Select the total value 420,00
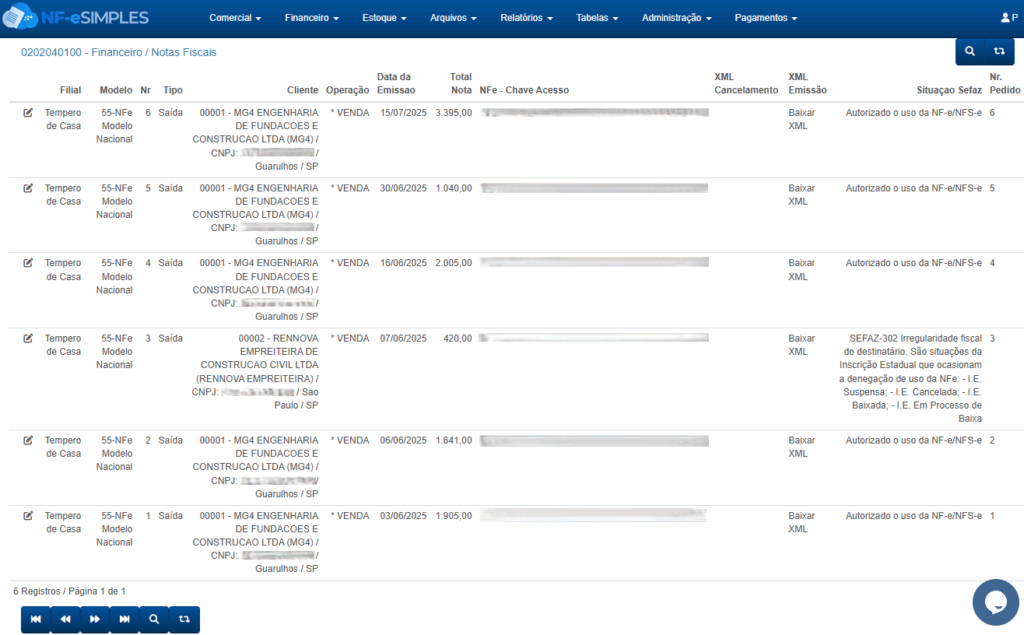The image size is (1024, 635). point(457,338)
